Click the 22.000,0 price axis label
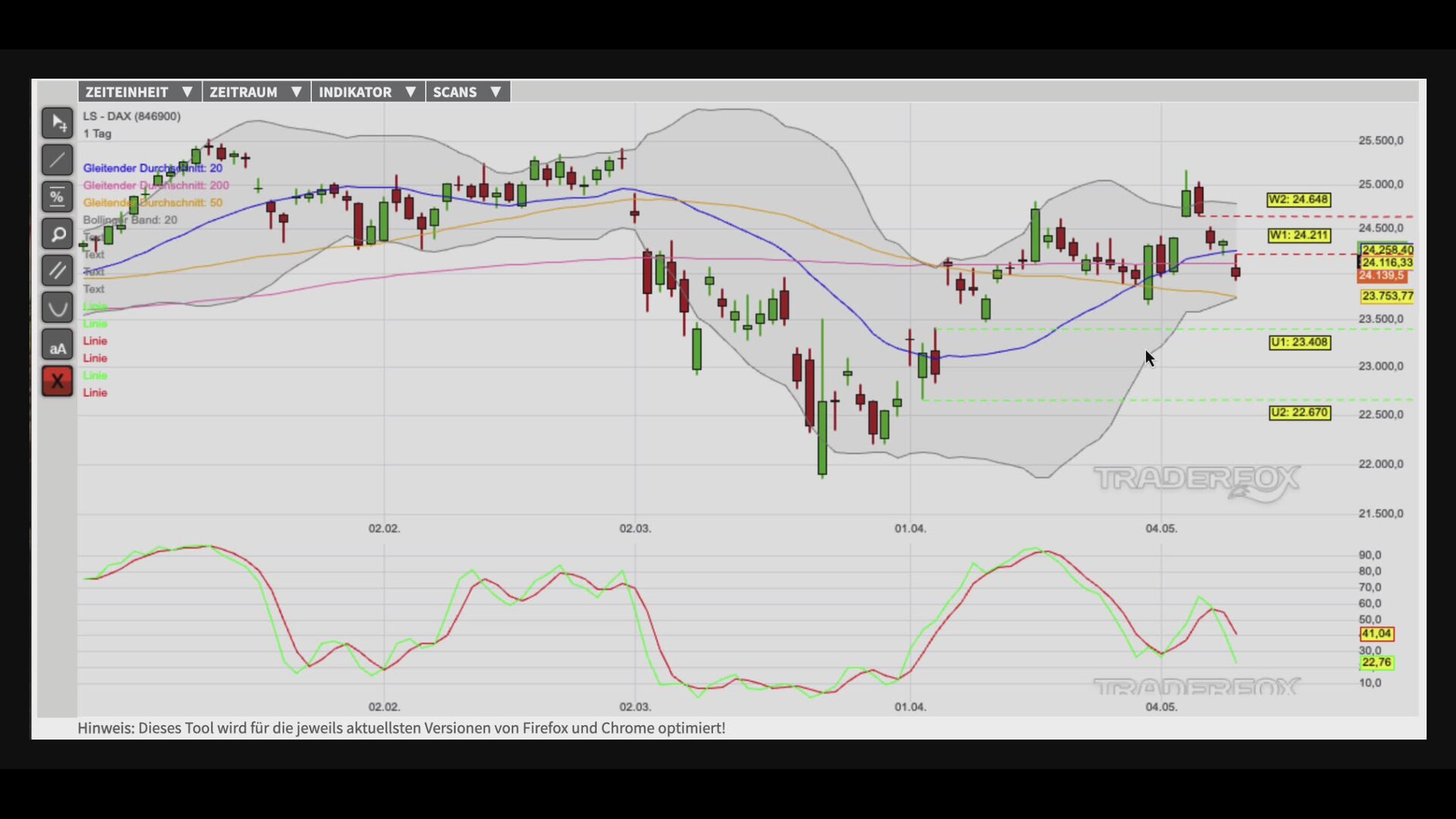 click(x=1380, y=464)
